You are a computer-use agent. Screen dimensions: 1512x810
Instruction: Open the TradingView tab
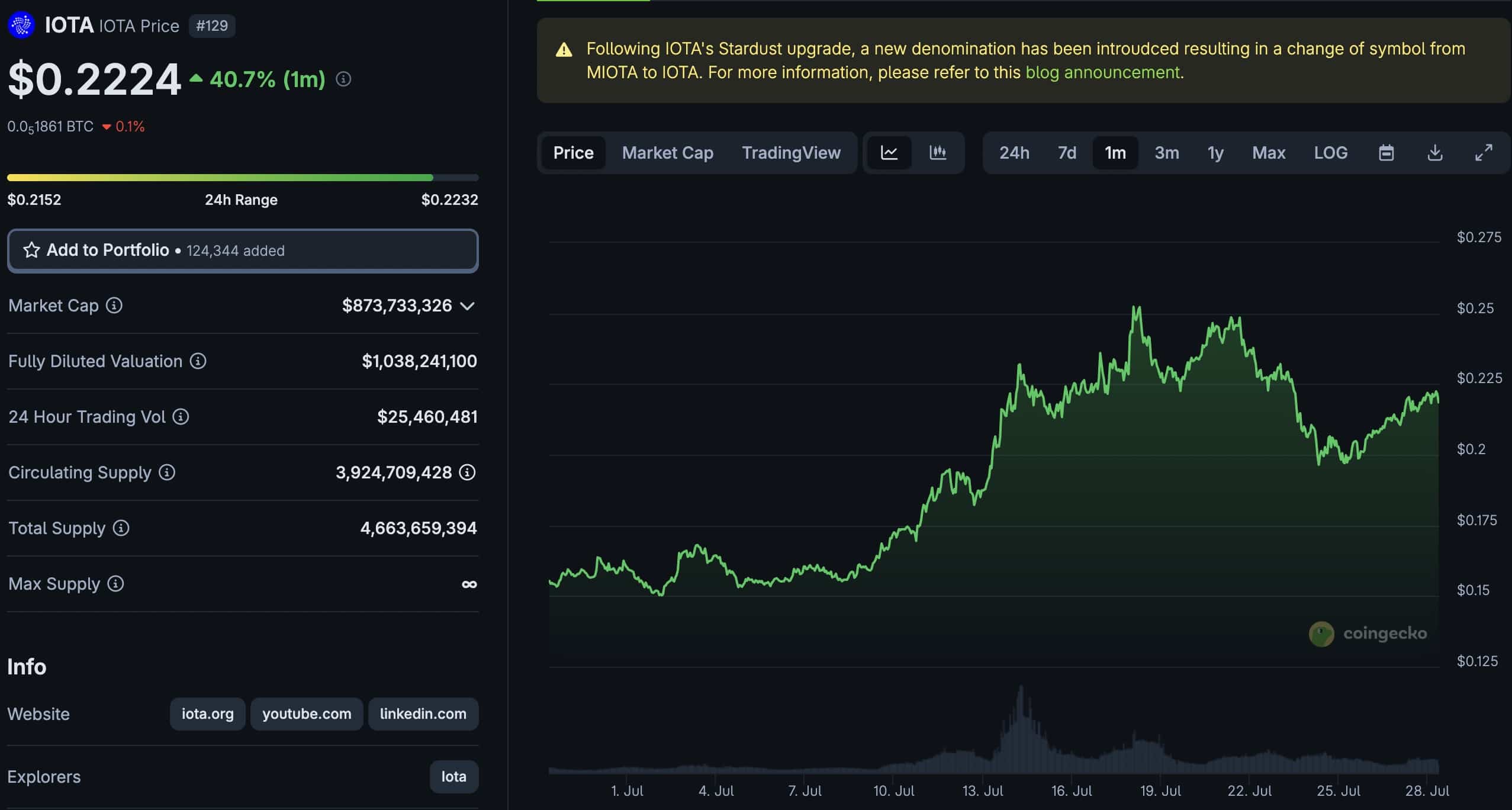pyautogui.click(x=792, y=153)
